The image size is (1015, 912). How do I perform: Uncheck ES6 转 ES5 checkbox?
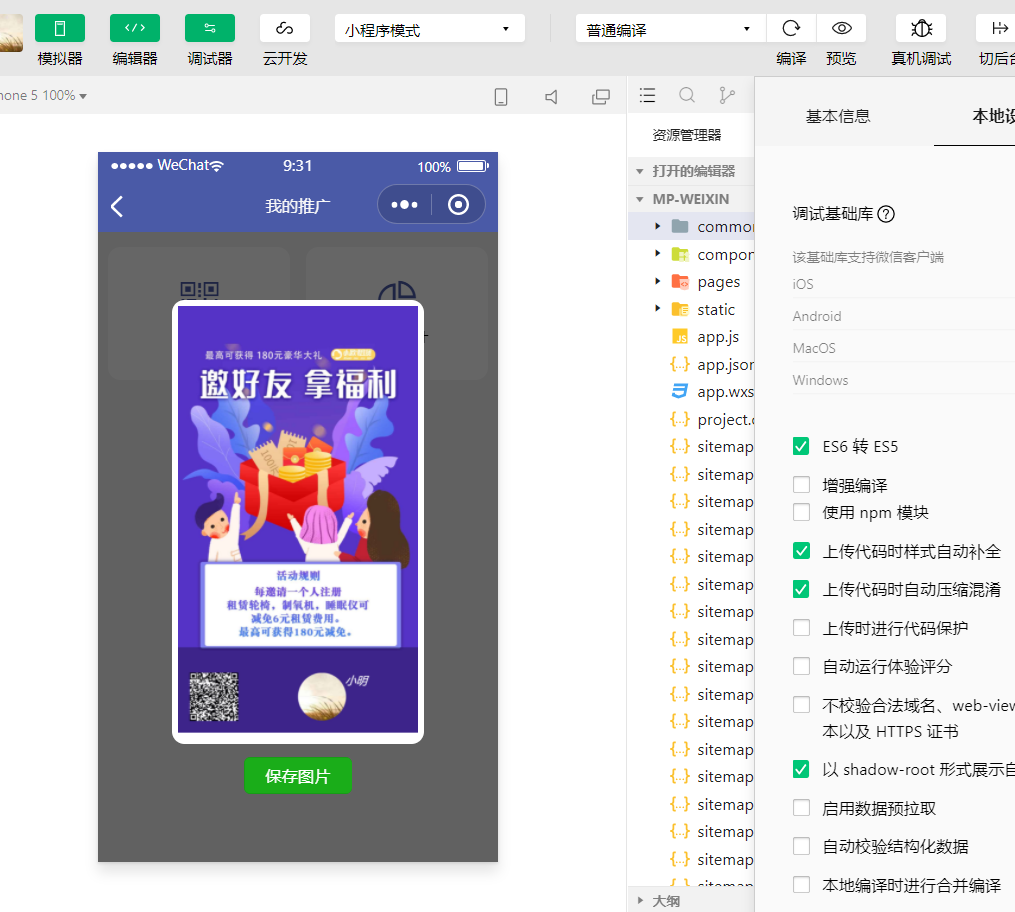(x=801, y=446)
